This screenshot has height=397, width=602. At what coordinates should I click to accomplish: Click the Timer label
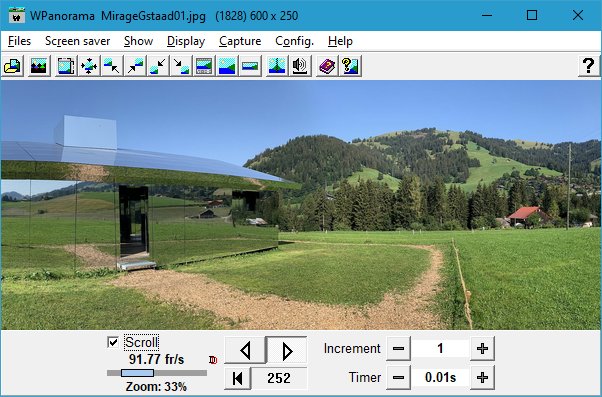(365, 378)
